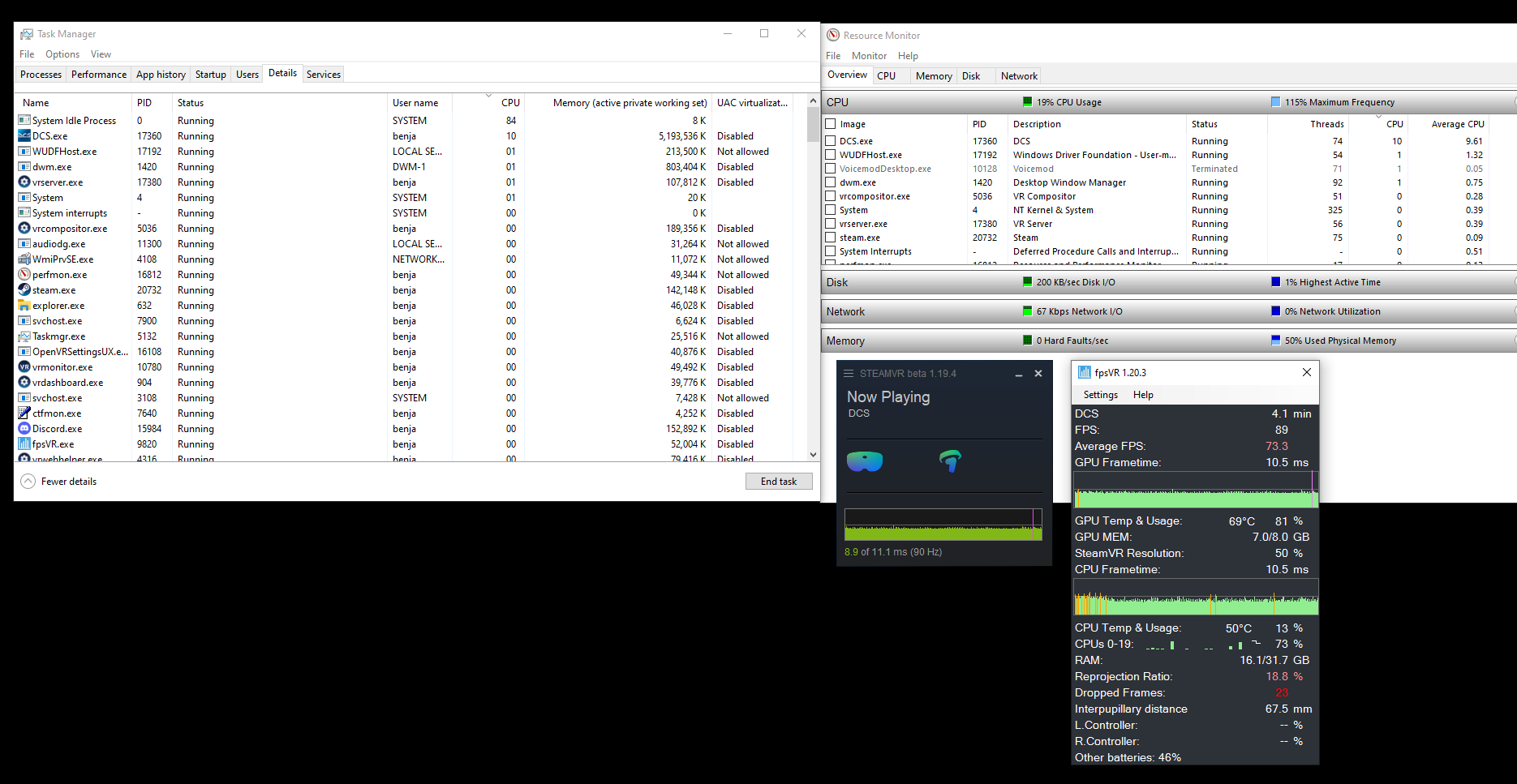Open the Help menu in fpsVR
Viewport: 1517px width, 784px height.
1143,395
